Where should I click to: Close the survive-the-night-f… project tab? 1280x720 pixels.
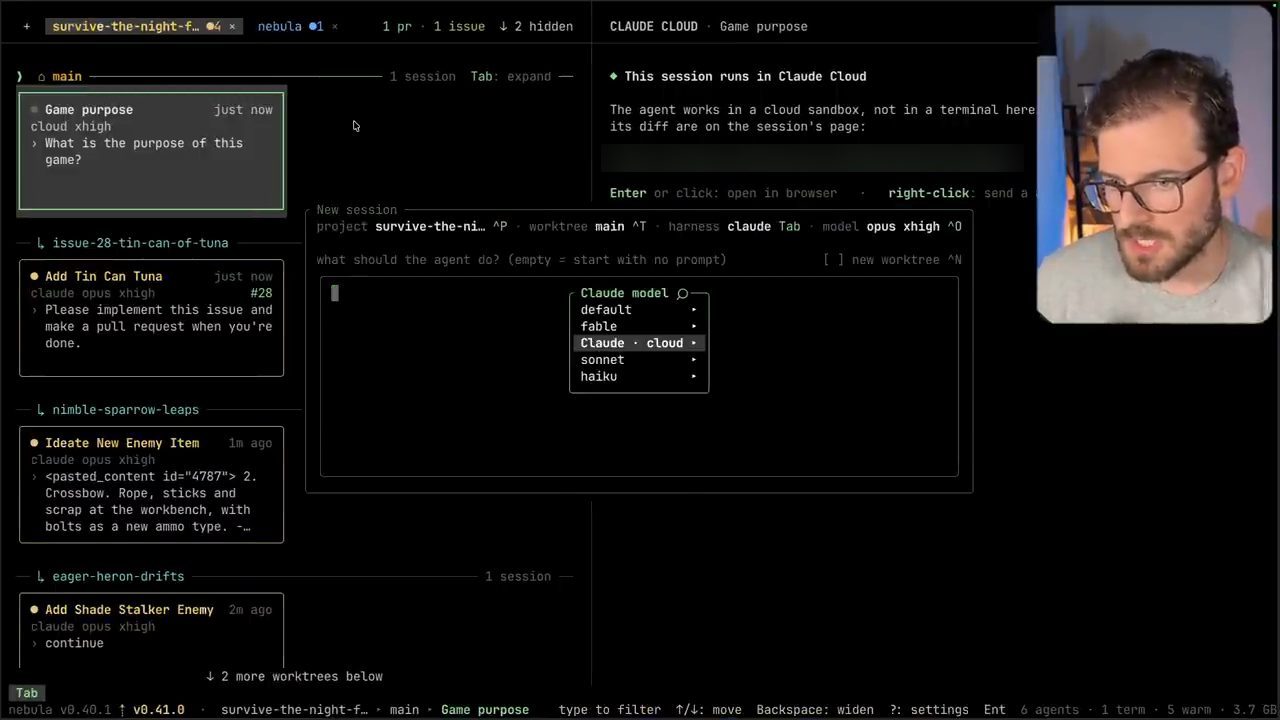coord(232,27)
